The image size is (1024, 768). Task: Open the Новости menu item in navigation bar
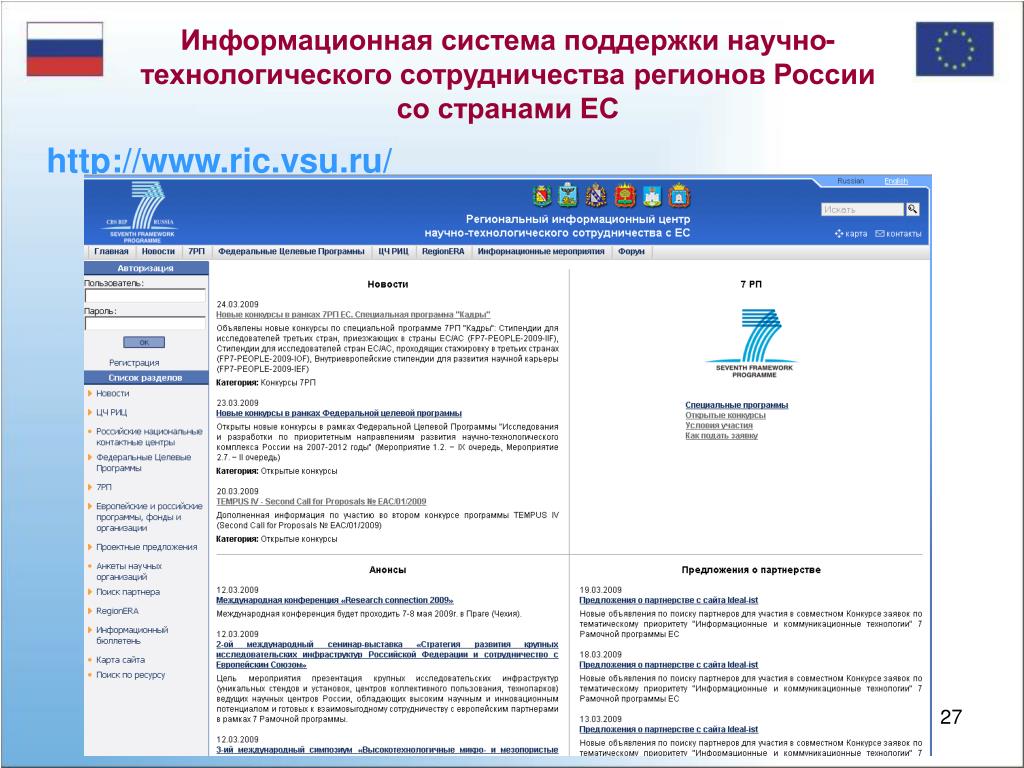[158, 251]
